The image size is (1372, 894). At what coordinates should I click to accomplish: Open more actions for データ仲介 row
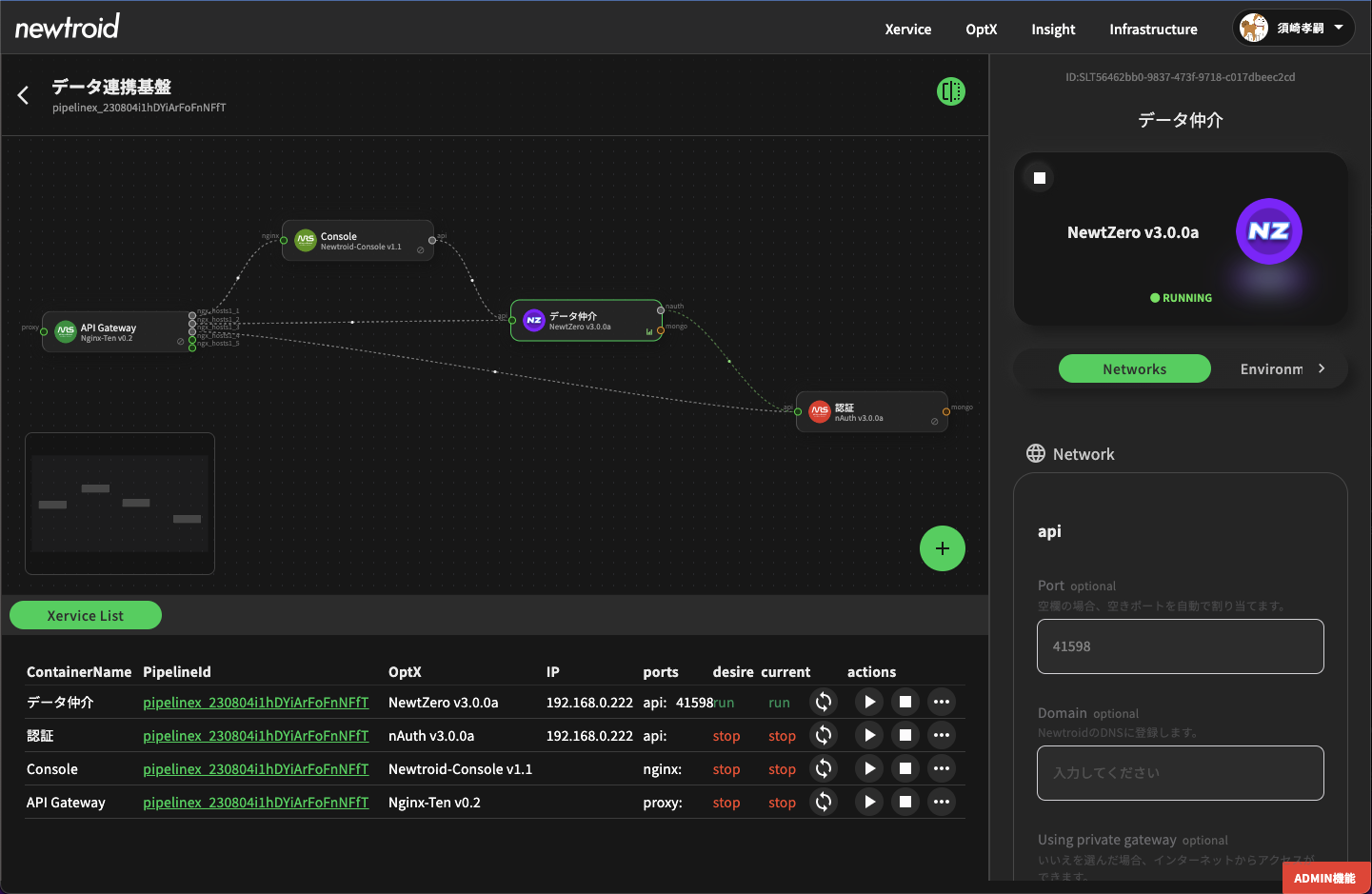tap(942, 702)
